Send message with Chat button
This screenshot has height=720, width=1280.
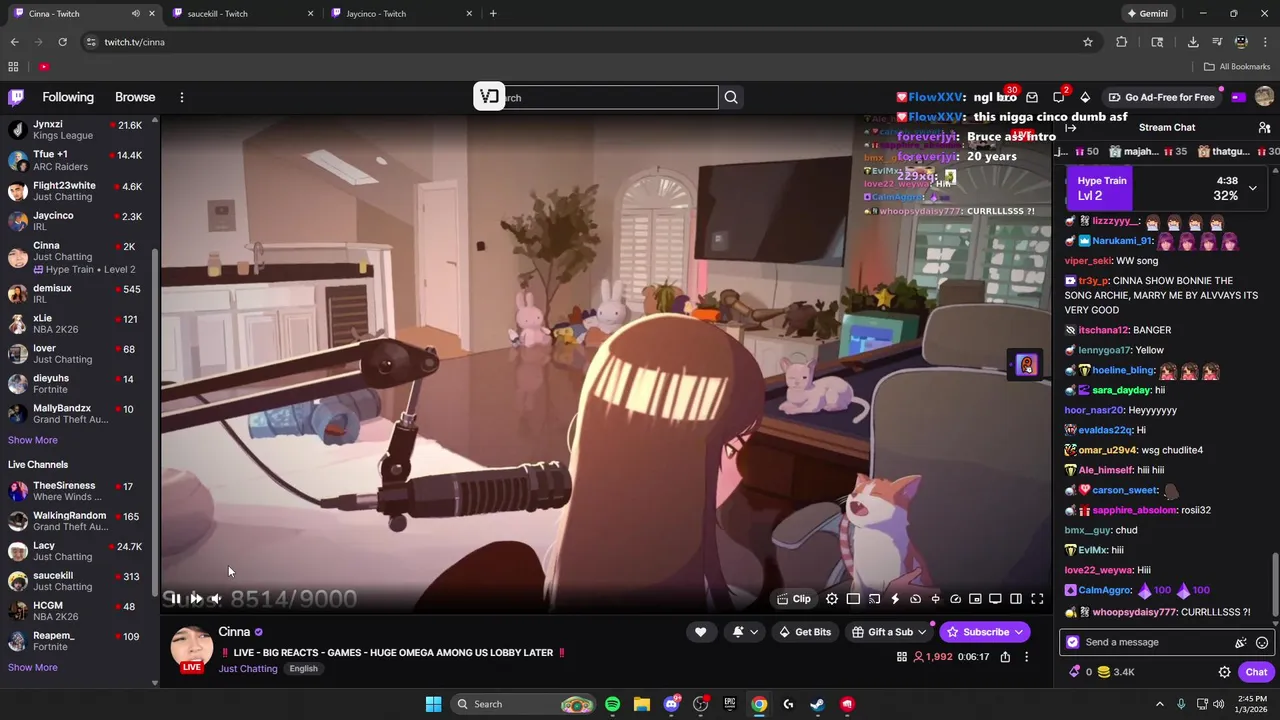[1256, 672]
